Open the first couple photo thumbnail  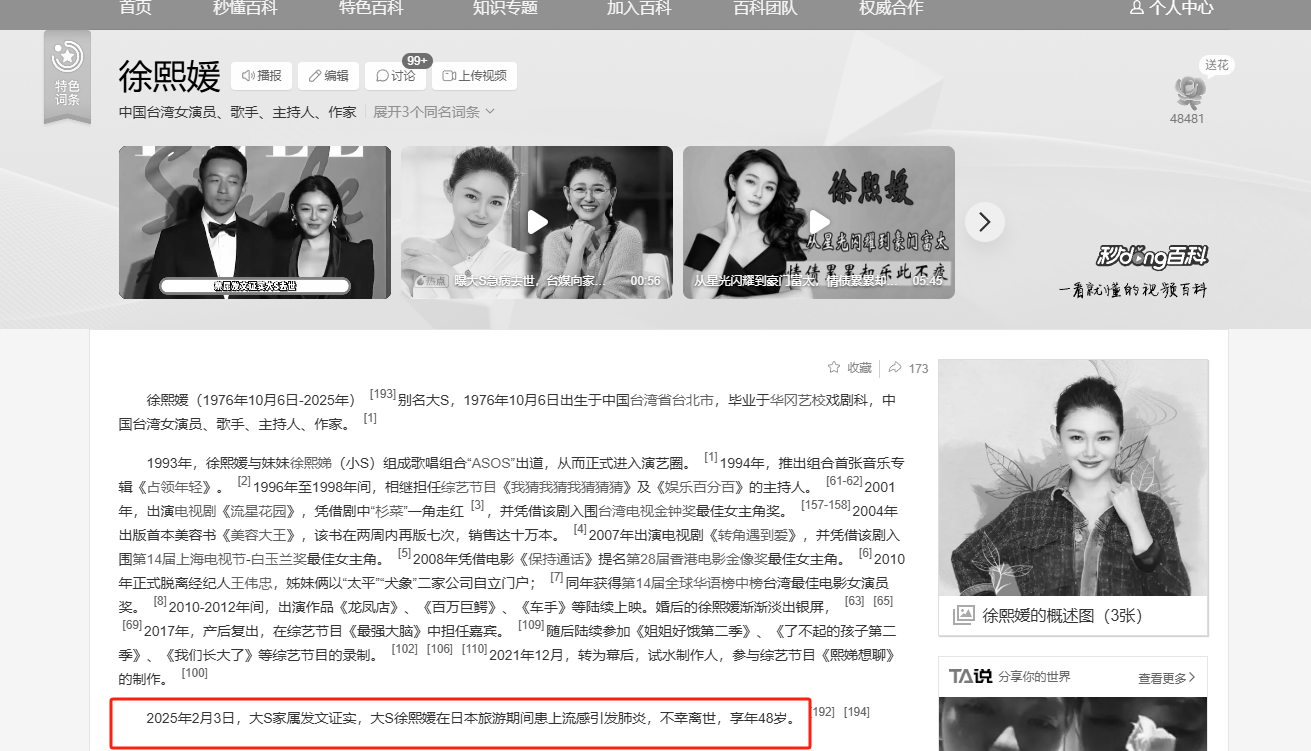(x=255, y=222)
